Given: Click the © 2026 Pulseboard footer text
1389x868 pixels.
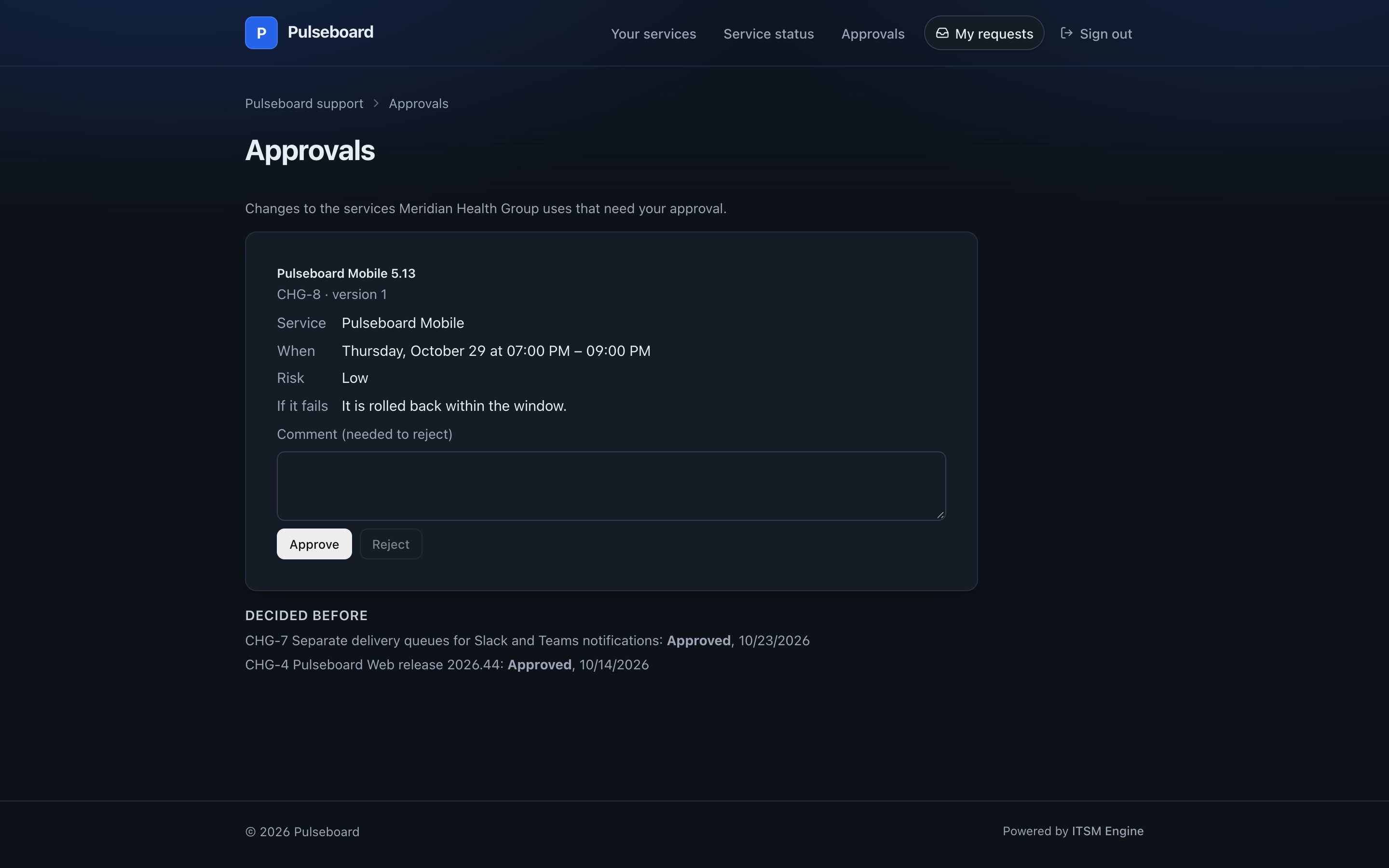Looking at the screenshot, I should point(302,831).
